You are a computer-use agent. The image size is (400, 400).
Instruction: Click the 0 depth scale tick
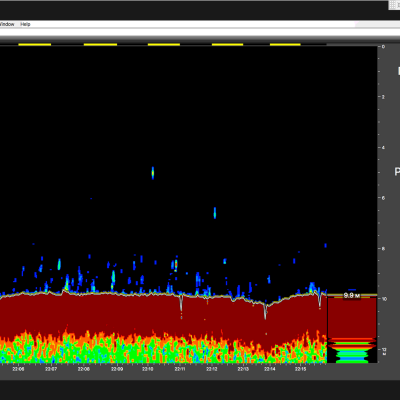(383, 47)
